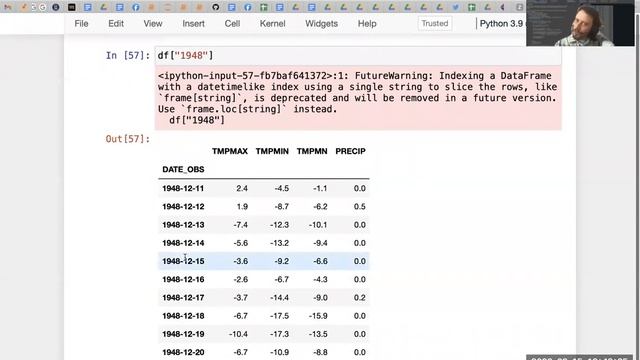Open the Widgets menu
This screenshot has height=360, width=640.
click(321, 24)
